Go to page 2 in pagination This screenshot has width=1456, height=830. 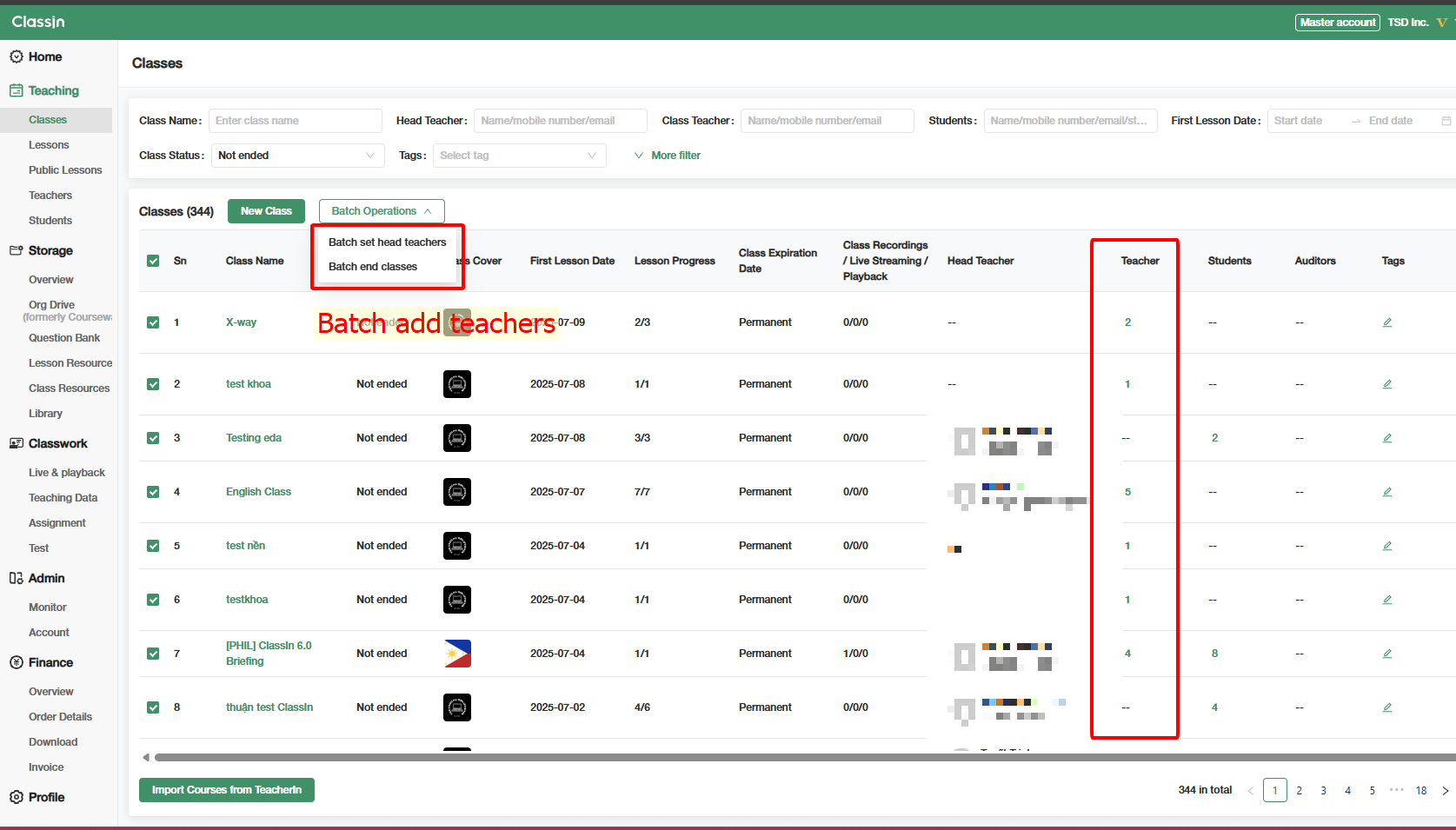[1300, 791]
